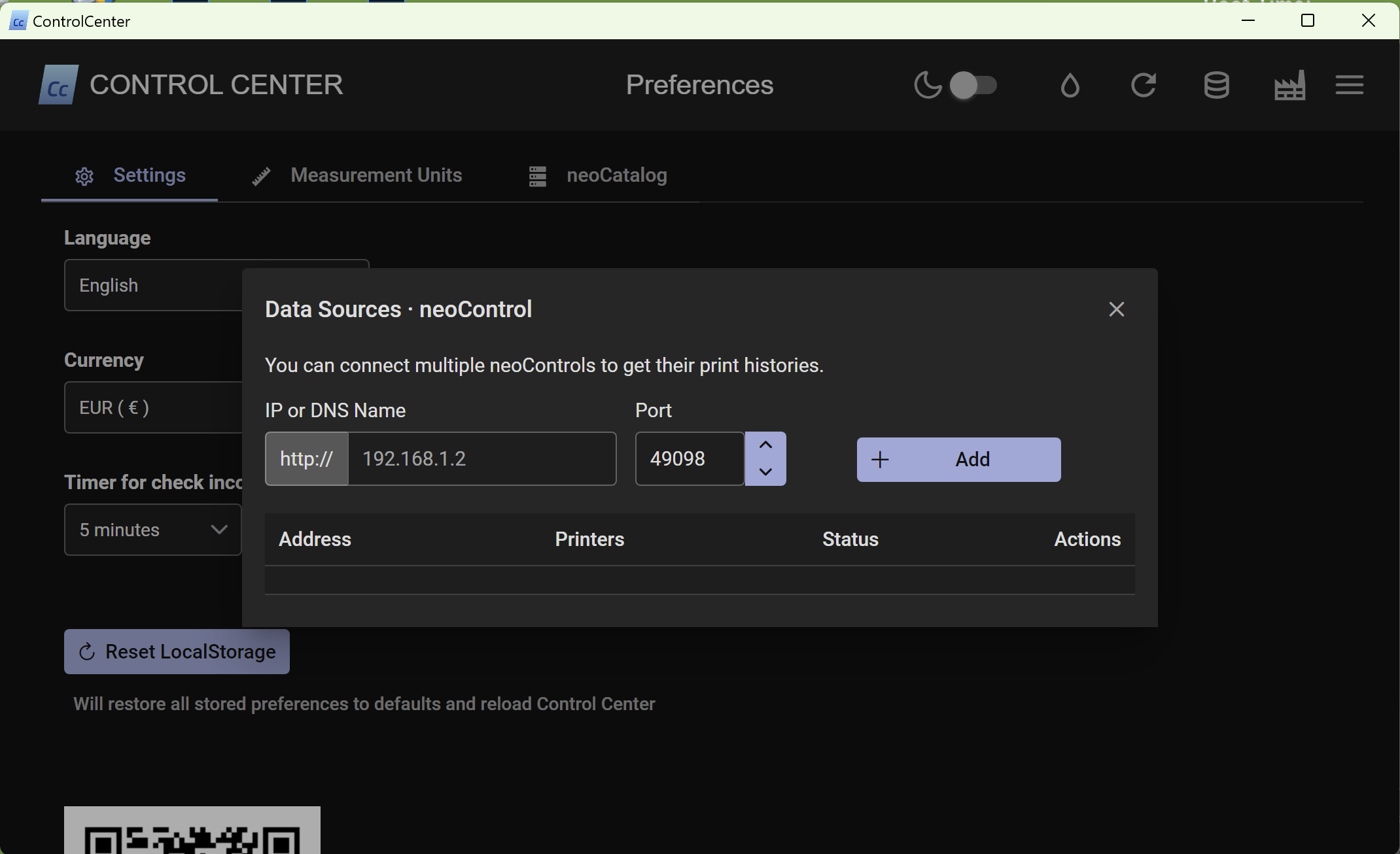Click the Control Center Cc logo
Image resolution: width=1400 pixels, height=854 pixels.
[x=58, y=85]
